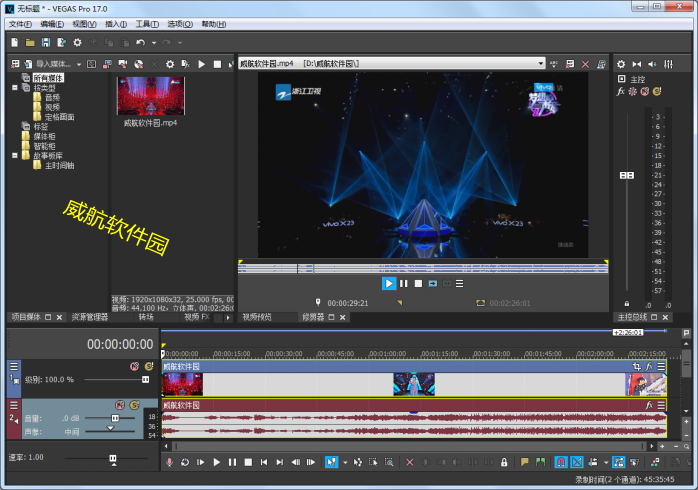Toggle the lock event icon in timeline toolbar
The width and height of the screenshot is (698, 490).
point(504,462)
